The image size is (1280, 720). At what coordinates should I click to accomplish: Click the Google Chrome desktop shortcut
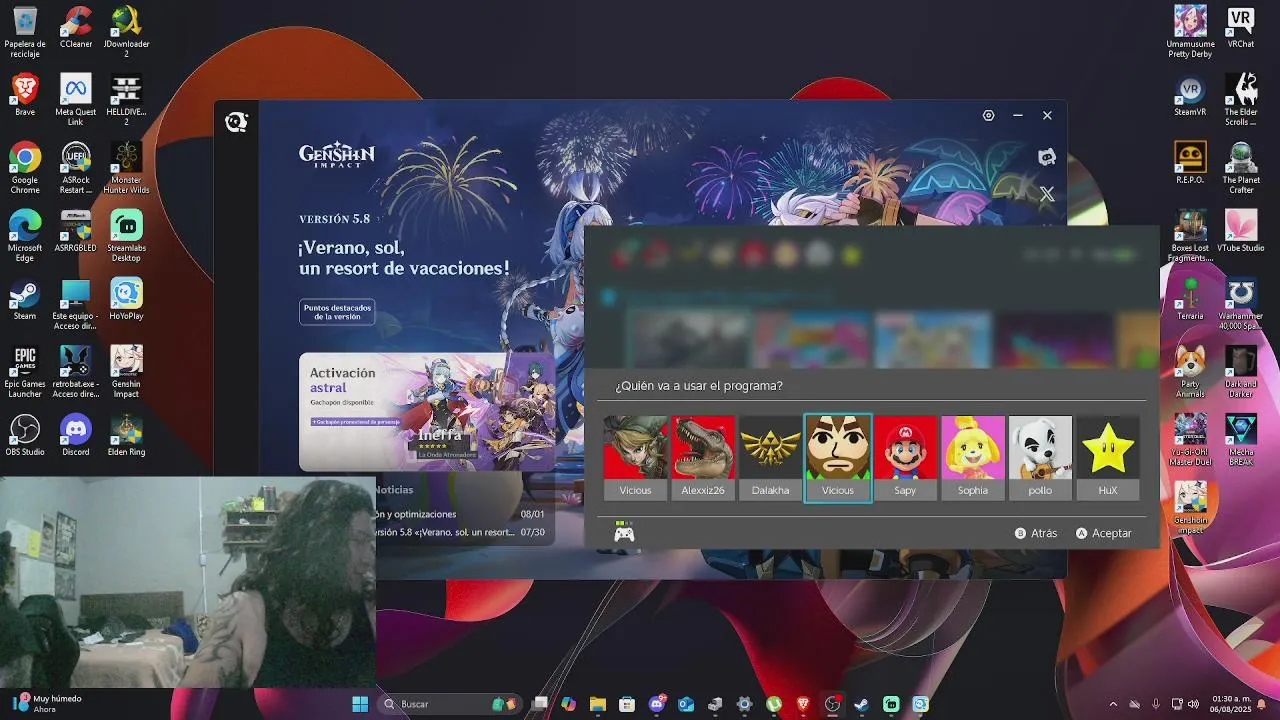point(25,168)
